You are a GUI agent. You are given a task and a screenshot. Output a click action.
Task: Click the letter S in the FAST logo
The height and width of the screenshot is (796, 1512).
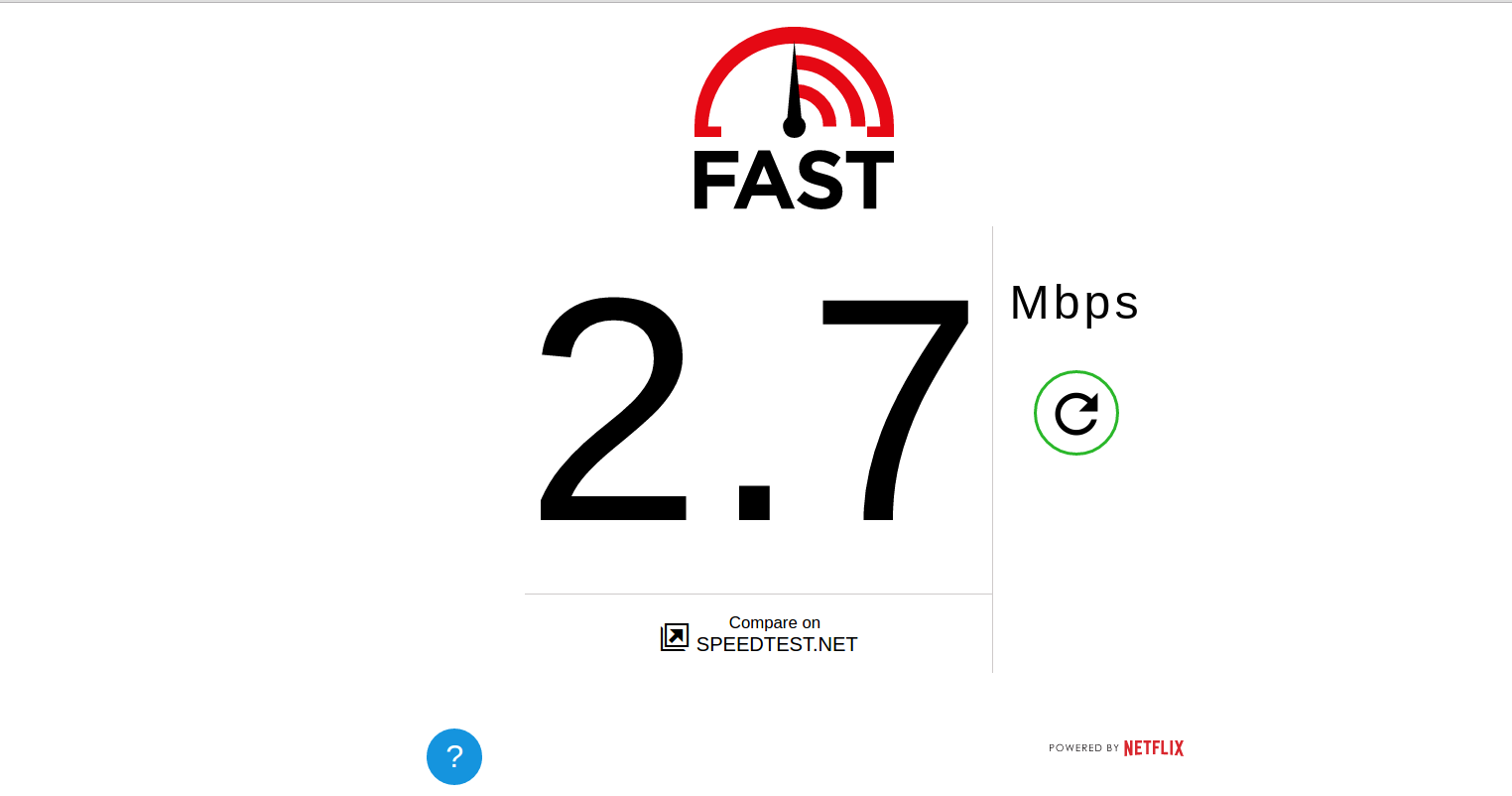[x=819, y=181]
